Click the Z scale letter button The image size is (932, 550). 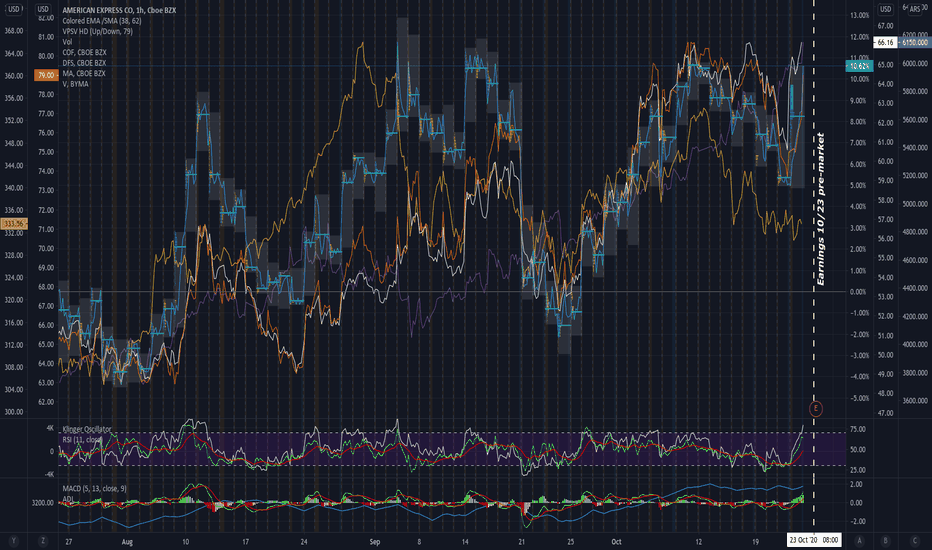click(43, 541)
